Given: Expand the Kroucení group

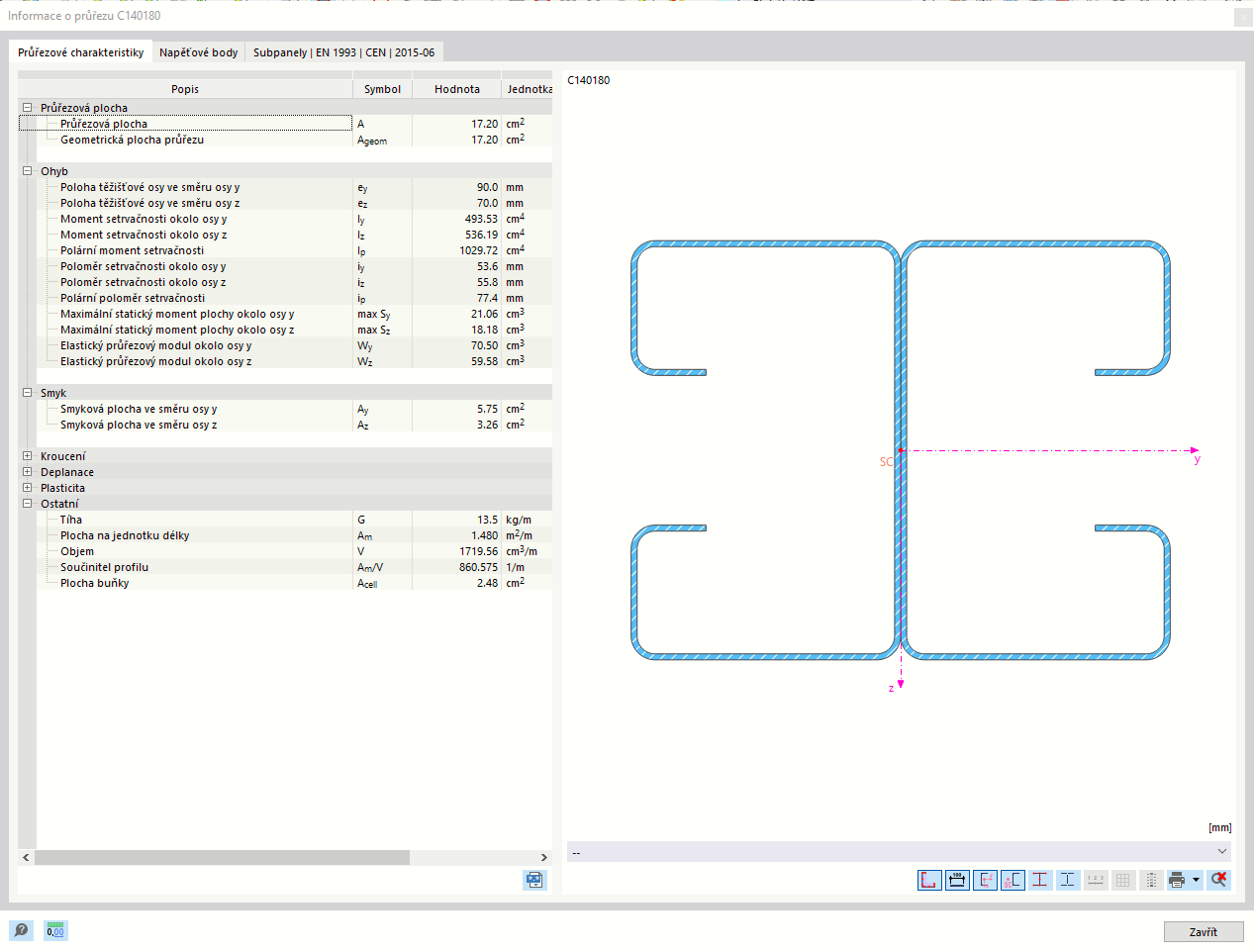Looking at the screenshot, I should [x=28, y=456].
